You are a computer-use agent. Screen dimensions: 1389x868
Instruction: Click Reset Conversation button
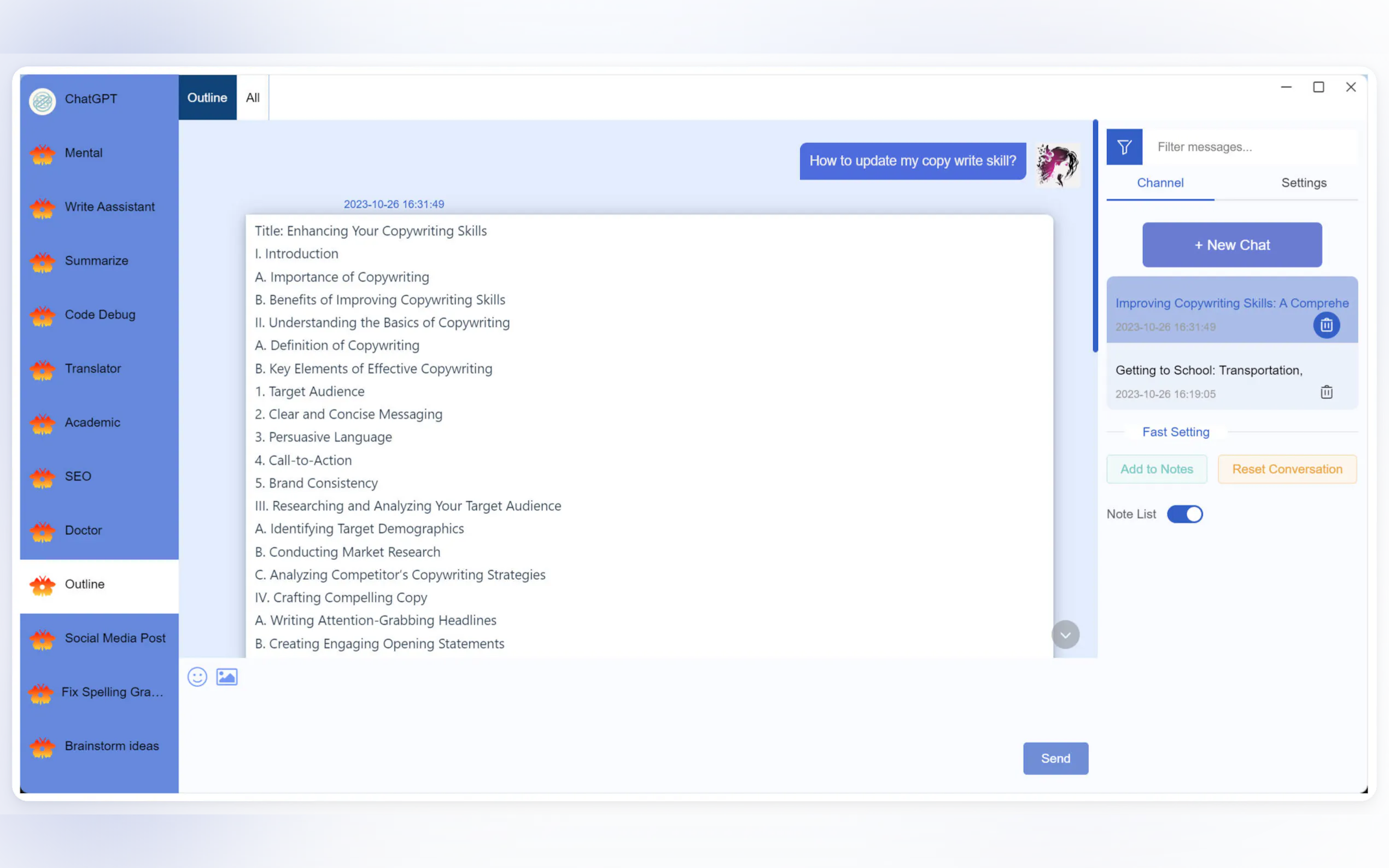[x=1287, y=469]
